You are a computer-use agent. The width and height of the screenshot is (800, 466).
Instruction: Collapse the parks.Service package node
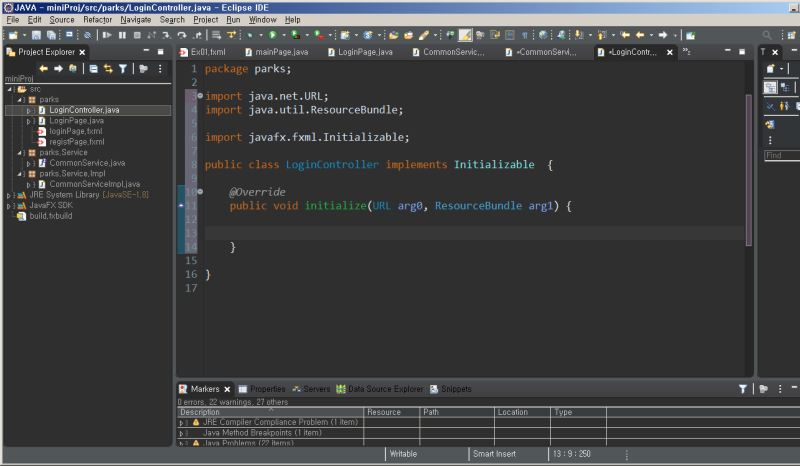tap(18, 153)
